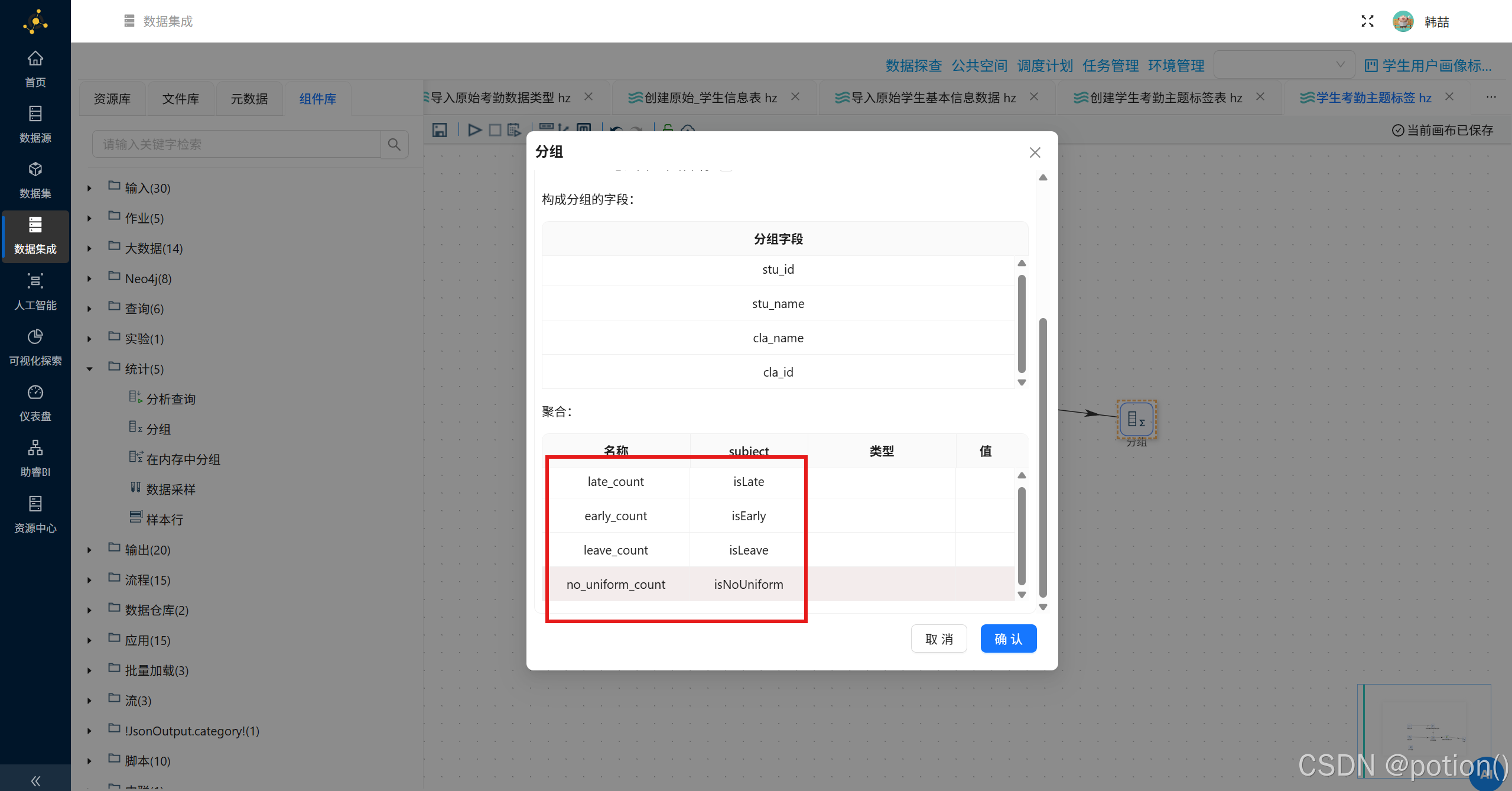Select the 样本行 component
The height and width of the screenshot is (791, 1512).
click(156, 520)
